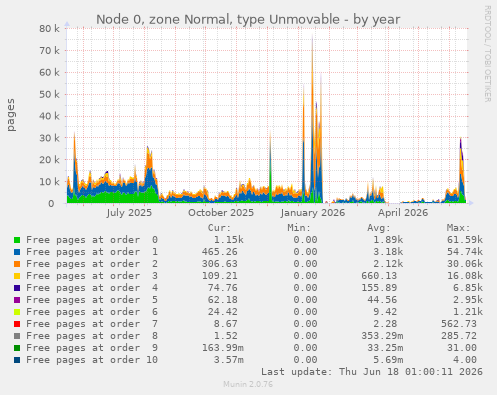Click the '30 k' y-axis label

pyautogui.click(x=49, y=138)
